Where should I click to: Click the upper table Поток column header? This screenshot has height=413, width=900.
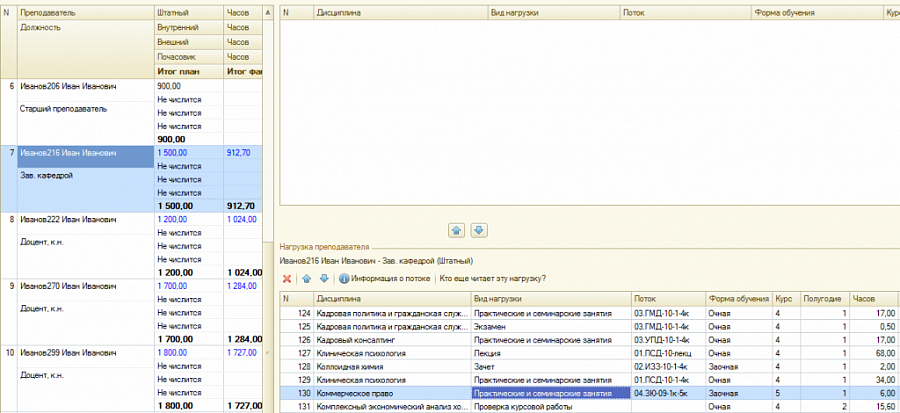point(685,13)
